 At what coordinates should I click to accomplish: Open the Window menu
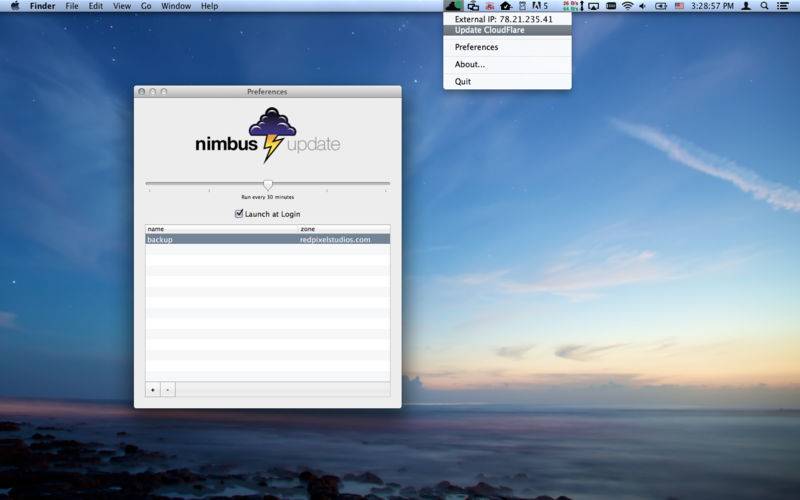pos(176,6)
